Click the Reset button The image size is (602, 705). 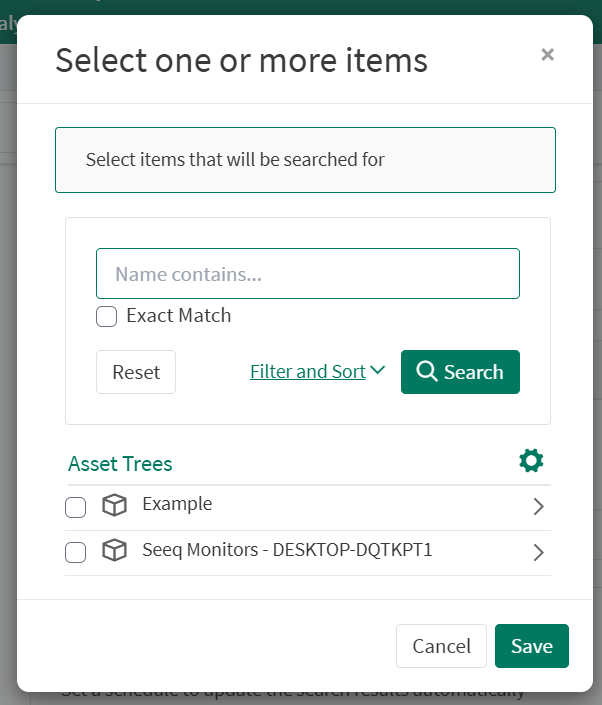[136, 372]
